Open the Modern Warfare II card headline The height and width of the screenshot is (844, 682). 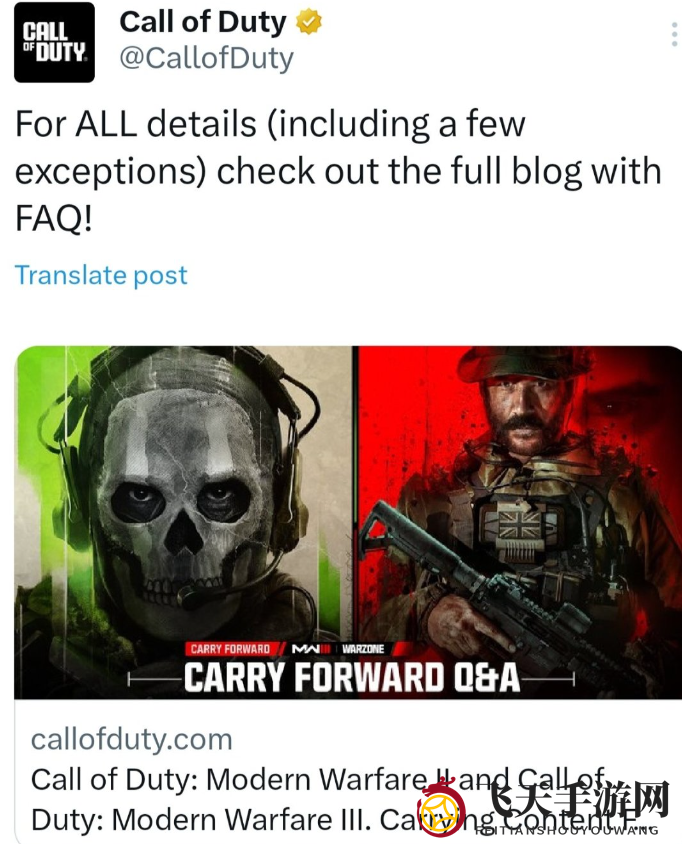[x=318, y=779]
